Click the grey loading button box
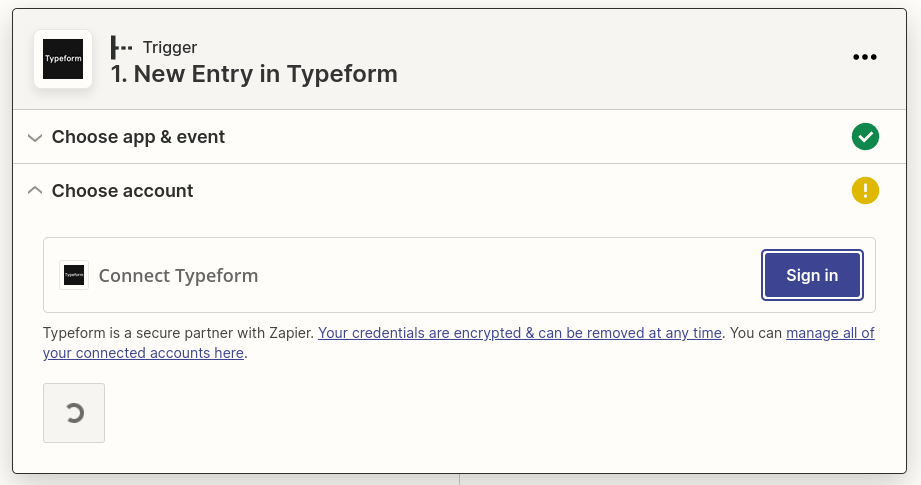The image size is (921, 485). [x=74, y=413]
